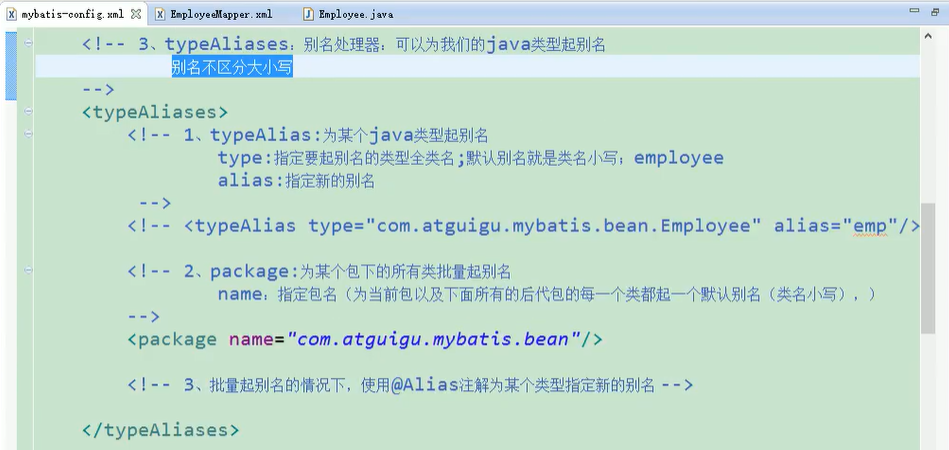Open the Employee.java editor tab
This screenshot has width=949, height=450.
[349, 14]
